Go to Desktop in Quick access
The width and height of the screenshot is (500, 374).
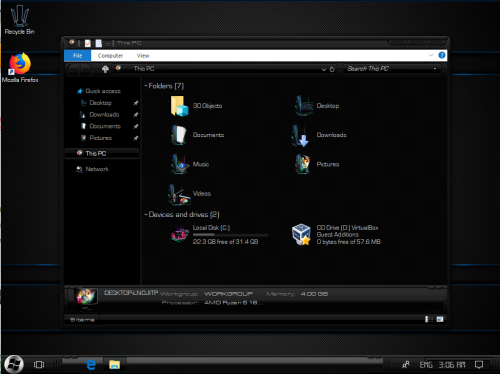(x=100, y=103)
